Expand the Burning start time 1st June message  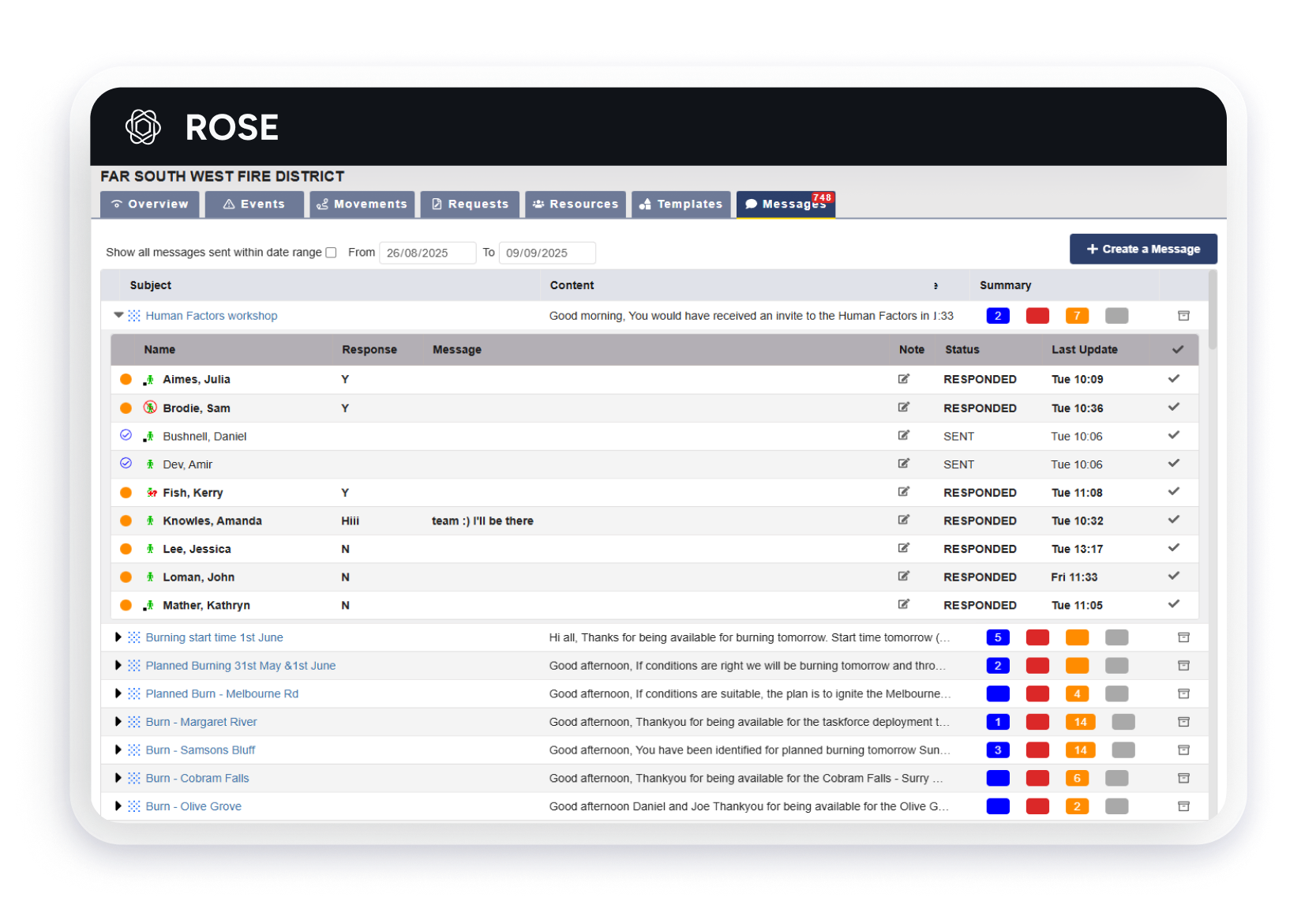pos(118,637)
